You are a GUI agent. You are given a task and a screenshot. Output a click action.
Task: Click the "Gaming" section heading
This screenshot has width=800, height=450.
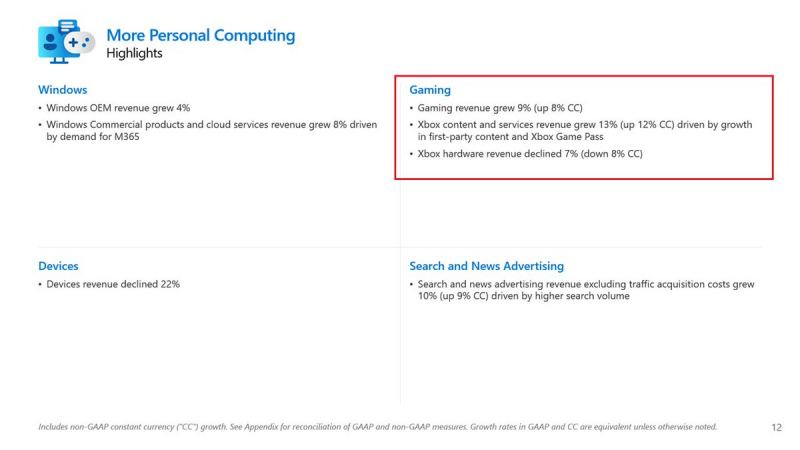click(x=430, y=89)
